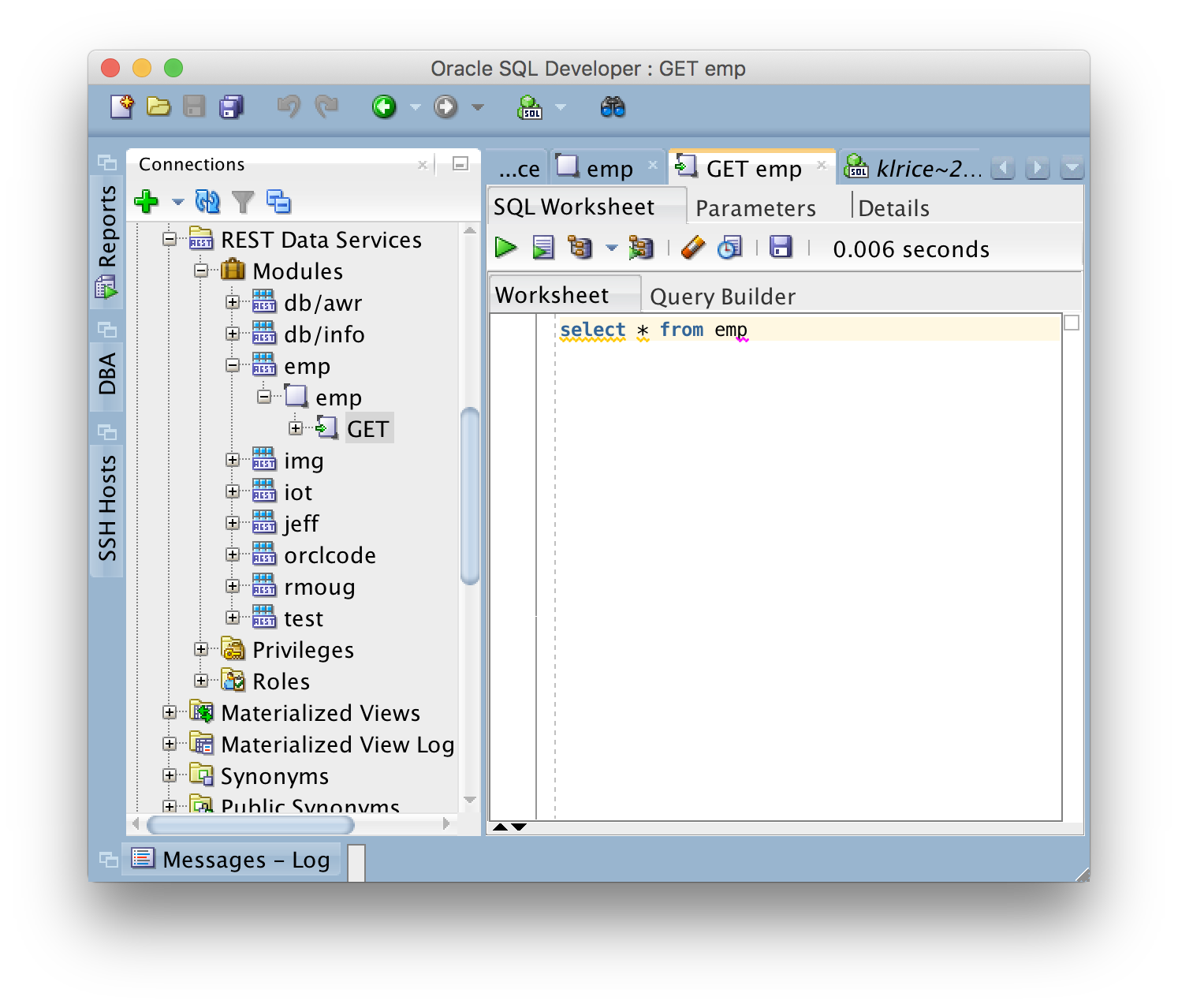Click Connections vertical scrollbar thumb
Screen dimensions: 1178x1008
(470, 495)
